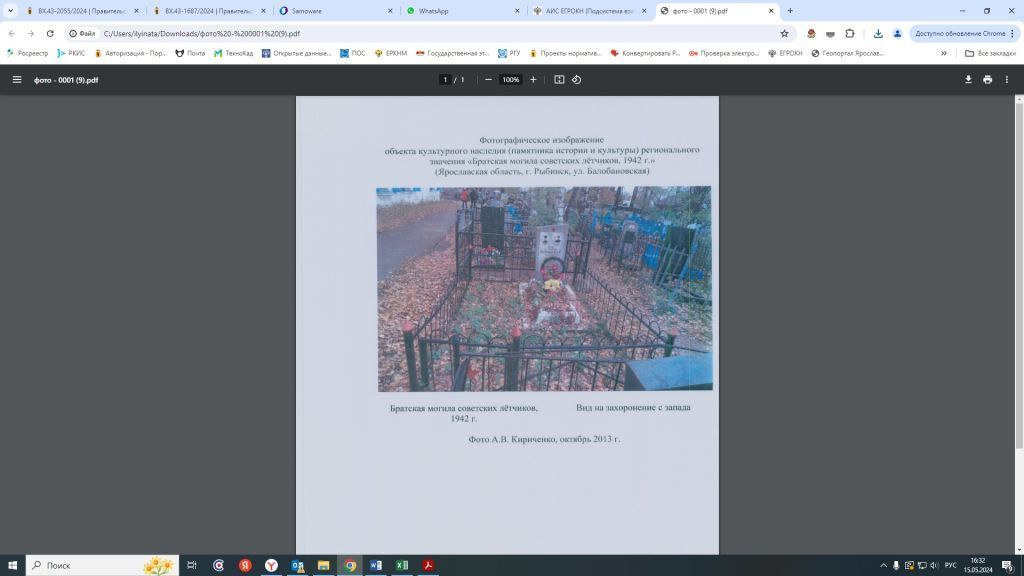Image resolution: width=1024 pixels, height=576 pixels.
Task: Open PDF viewer more actions menu
Action: tap(1007, 80)
